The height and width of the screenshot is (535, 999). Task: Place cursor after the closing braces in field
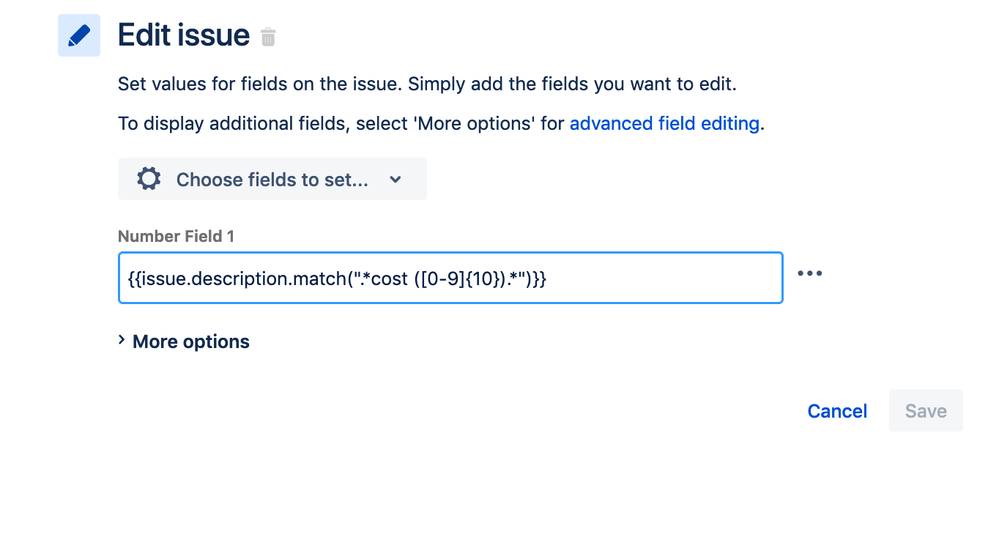point(547,278)
